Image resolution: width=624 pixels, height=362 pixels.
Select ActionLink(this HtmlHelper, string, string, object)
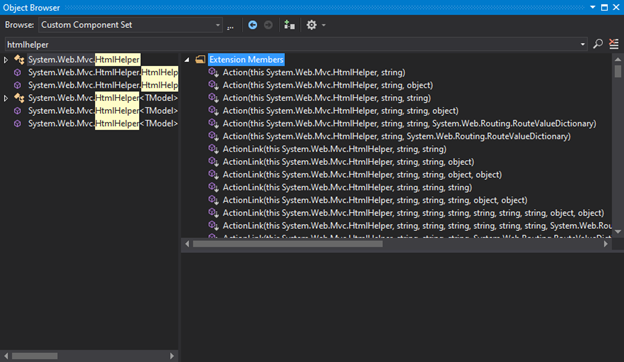[x=348, y=162]
